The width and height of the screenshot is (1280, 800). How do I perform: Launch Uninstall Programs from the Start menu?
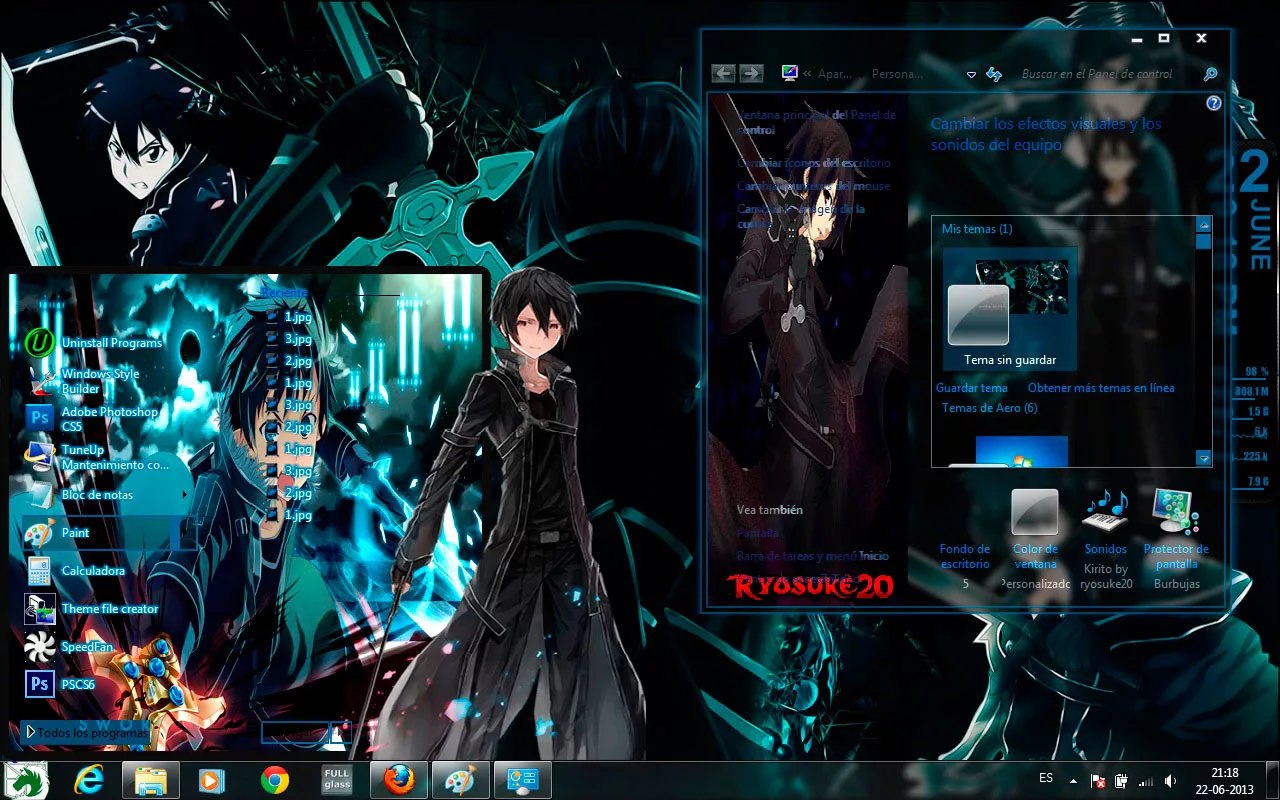(96, 343)
